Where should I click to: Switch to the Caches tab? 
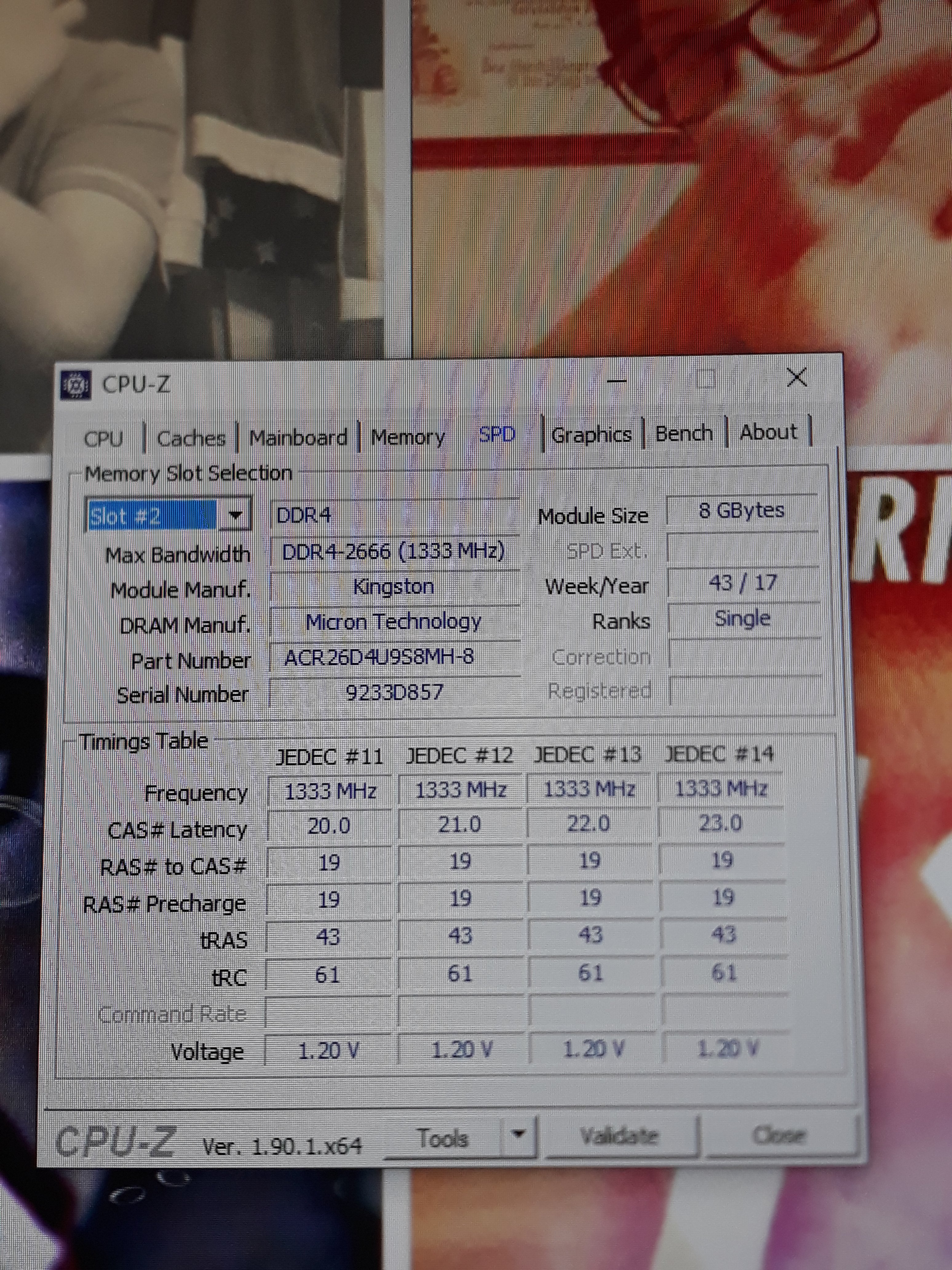[x=191, y=439]
